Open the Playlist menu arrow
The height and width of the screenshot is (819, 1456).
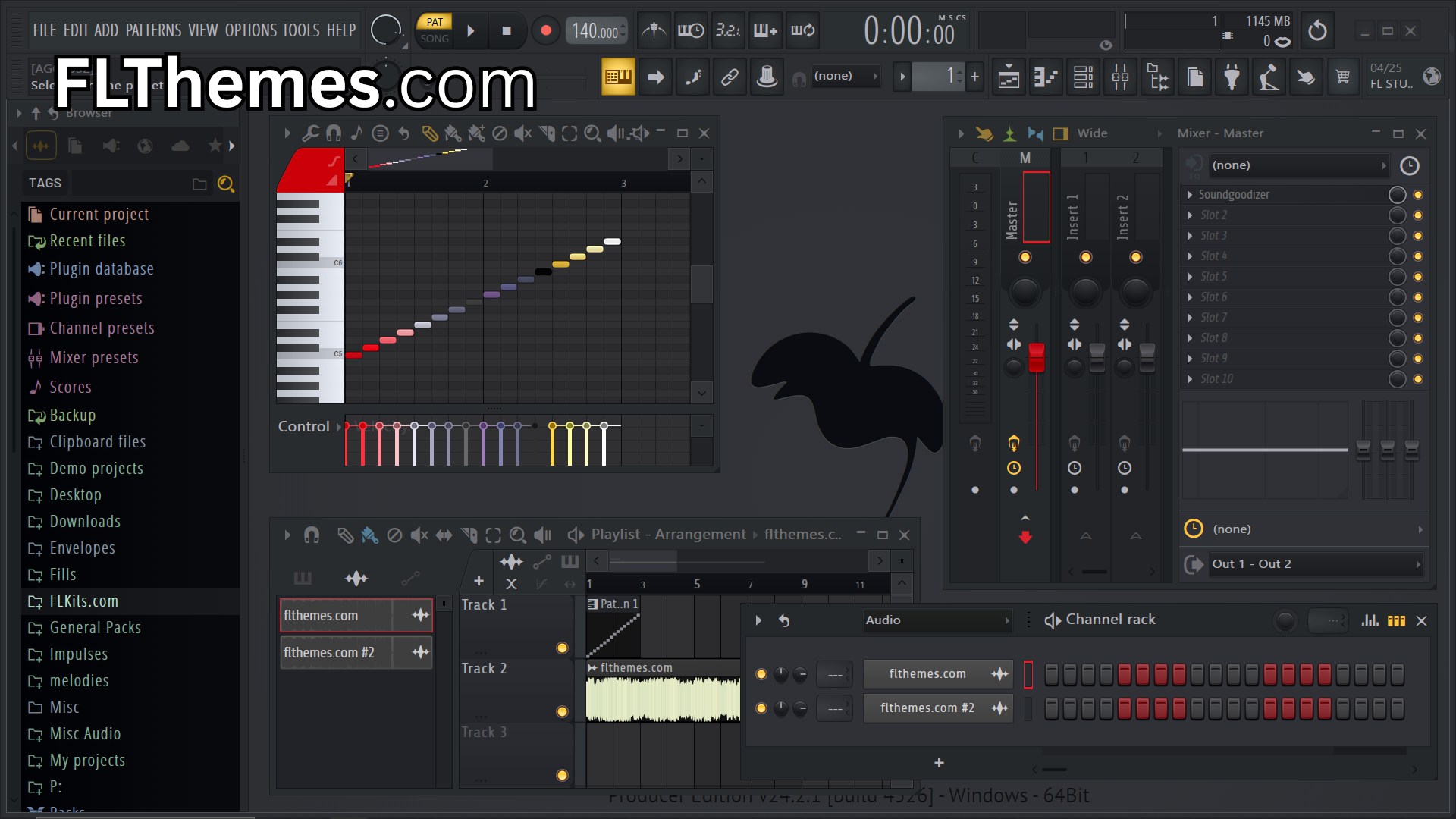point(287,535)
